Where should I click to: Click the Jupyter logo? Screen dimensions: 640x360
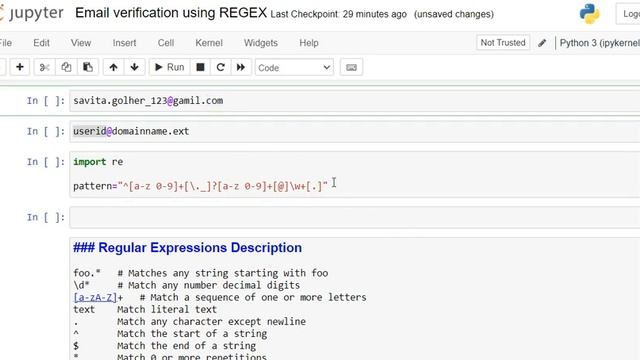tap(32, 13)
